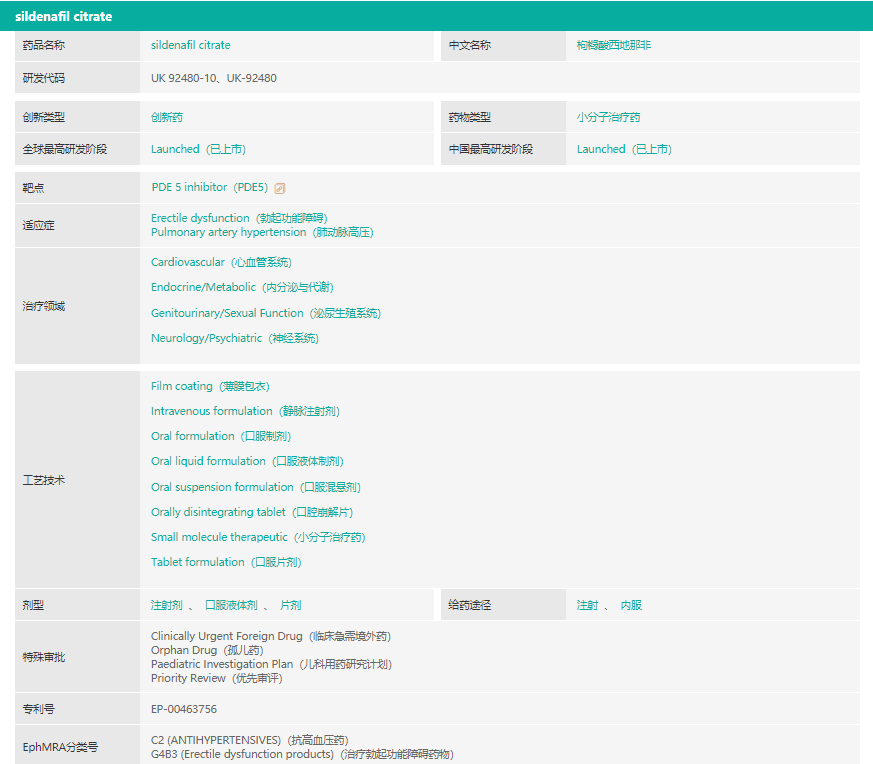873x764 pixels.
Task: Click global stage Launched (已上市) link
Action: click(198, 149)
